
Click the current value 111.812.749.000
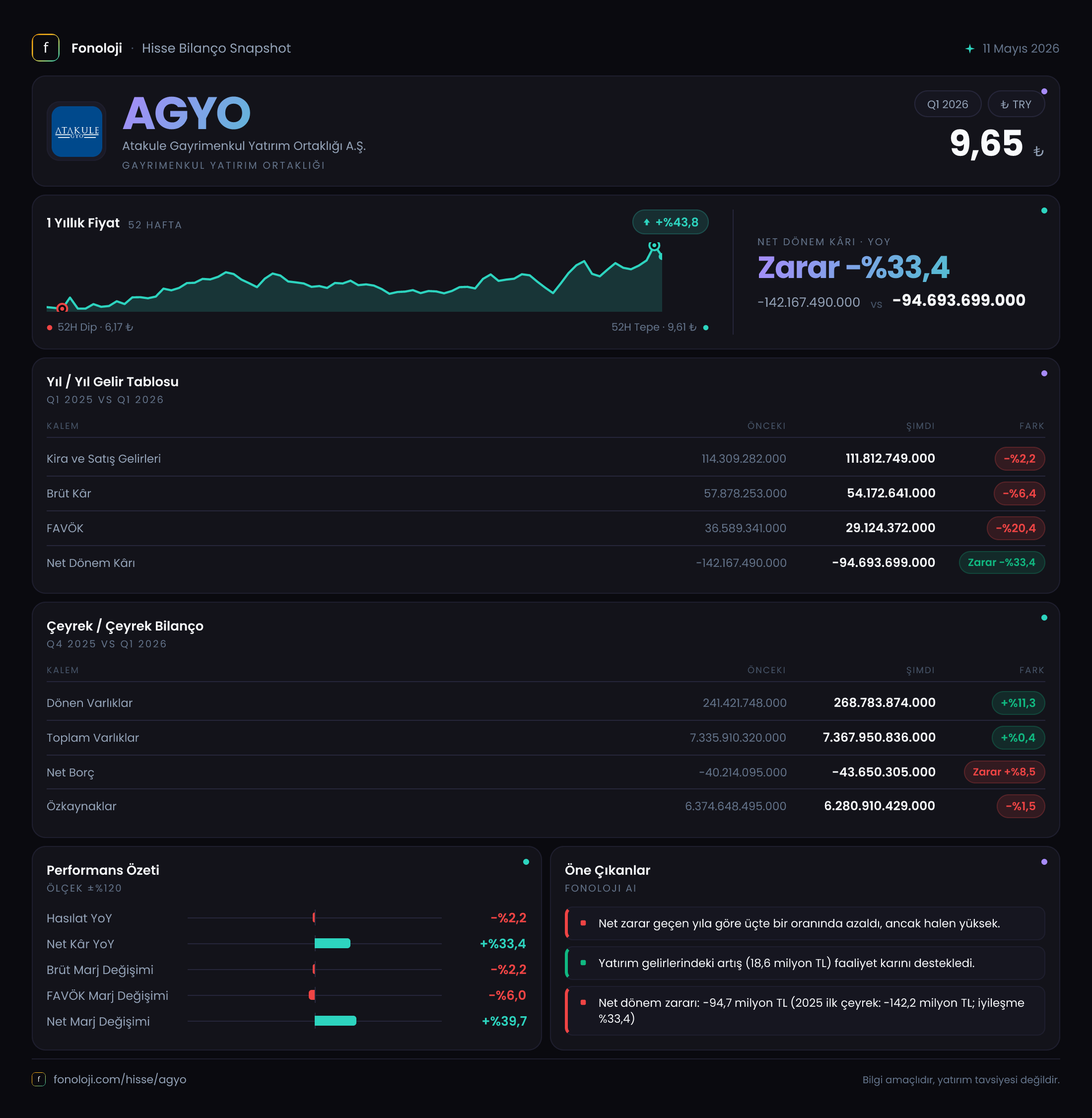890,458
